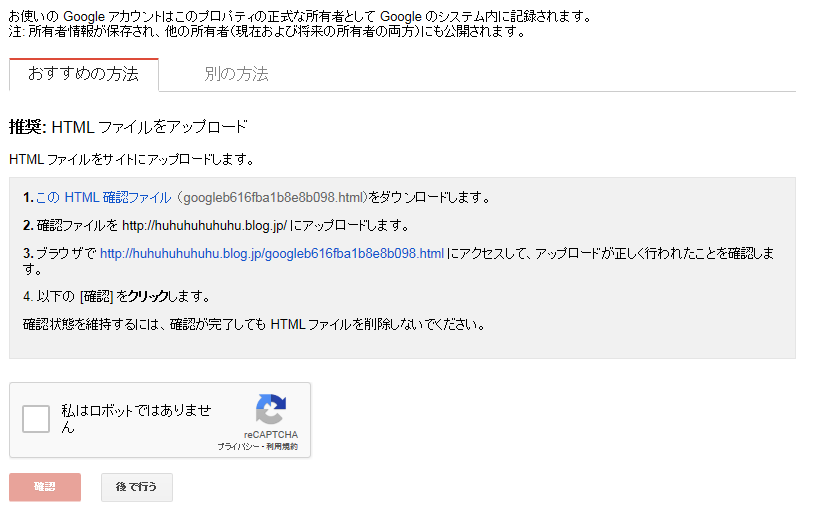Open the 利用規約 link in reCAPTCHA box

pos(282,447)
